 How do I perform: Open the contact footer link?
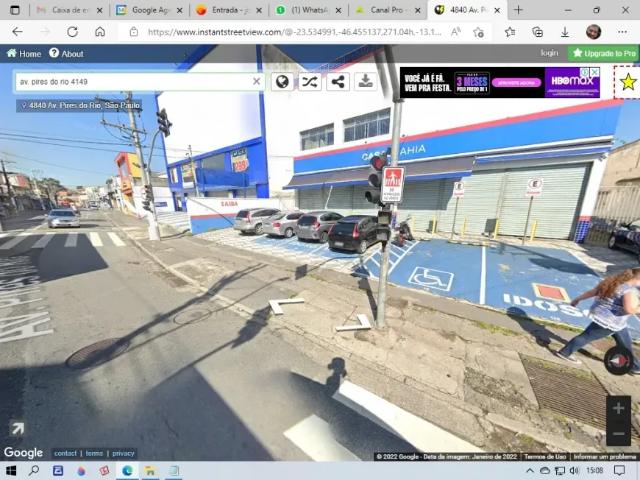tap(65, 453)
